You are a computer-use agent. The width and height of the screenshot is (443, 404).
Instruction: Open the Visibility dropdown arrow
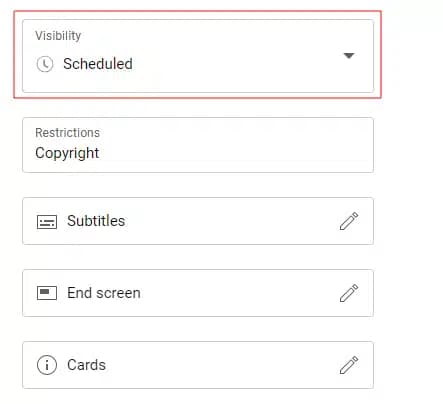coord(349,56)
